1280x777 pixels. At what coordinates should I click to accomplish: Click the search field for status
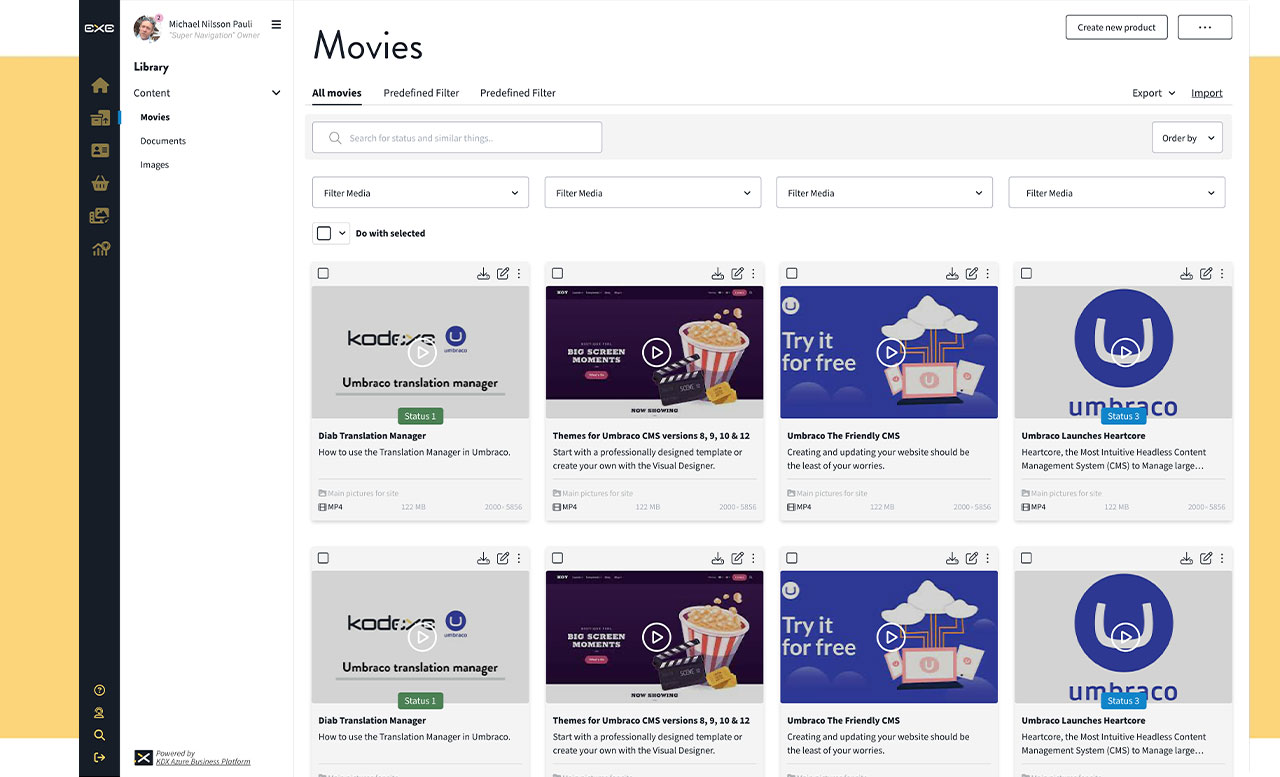click(x=457, y=138)
